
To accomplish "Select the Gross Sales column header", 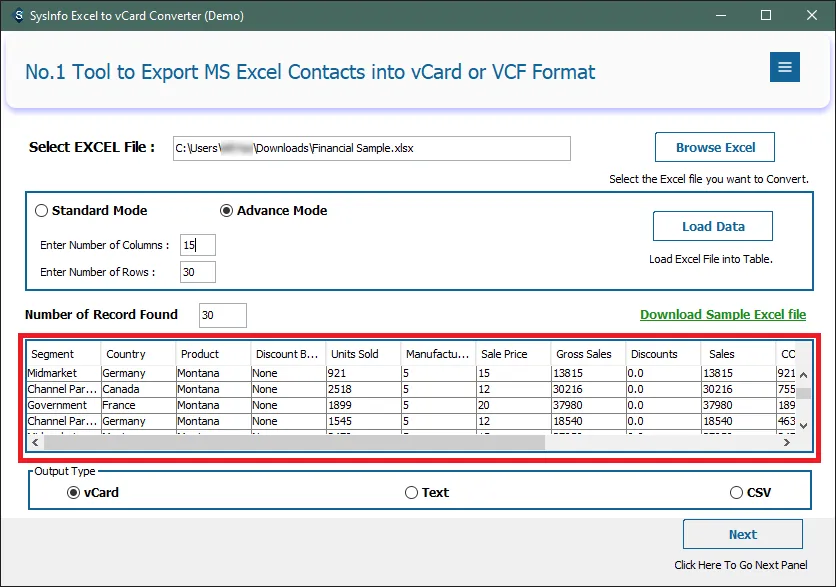I will (x=588, y=354).
